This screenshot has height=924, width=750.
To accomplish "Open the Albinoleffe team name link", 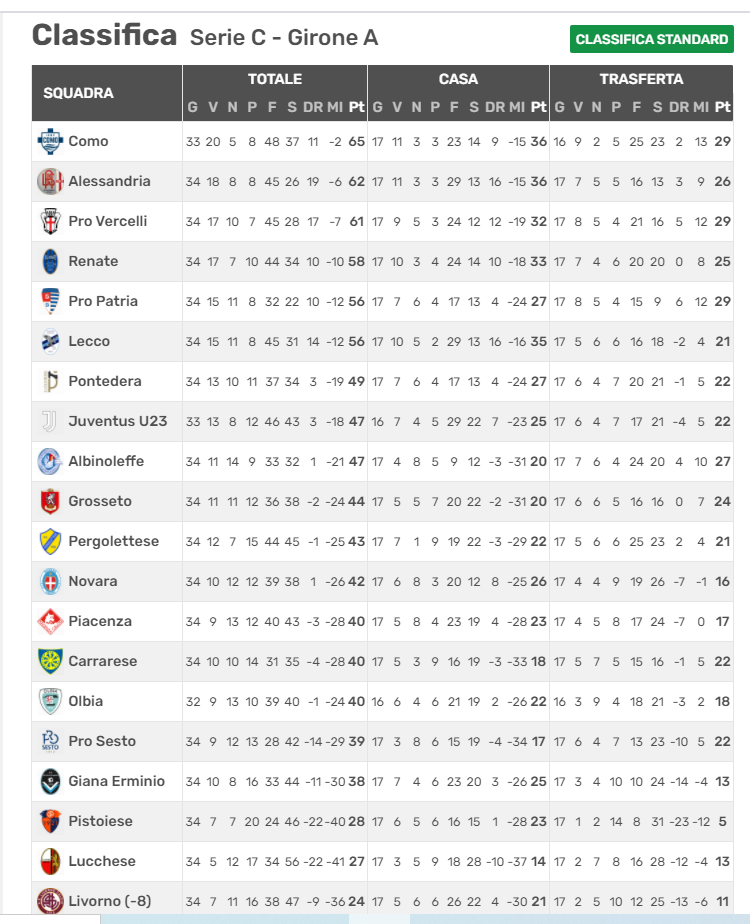I will pyautogui.click(x=106, y=461).
